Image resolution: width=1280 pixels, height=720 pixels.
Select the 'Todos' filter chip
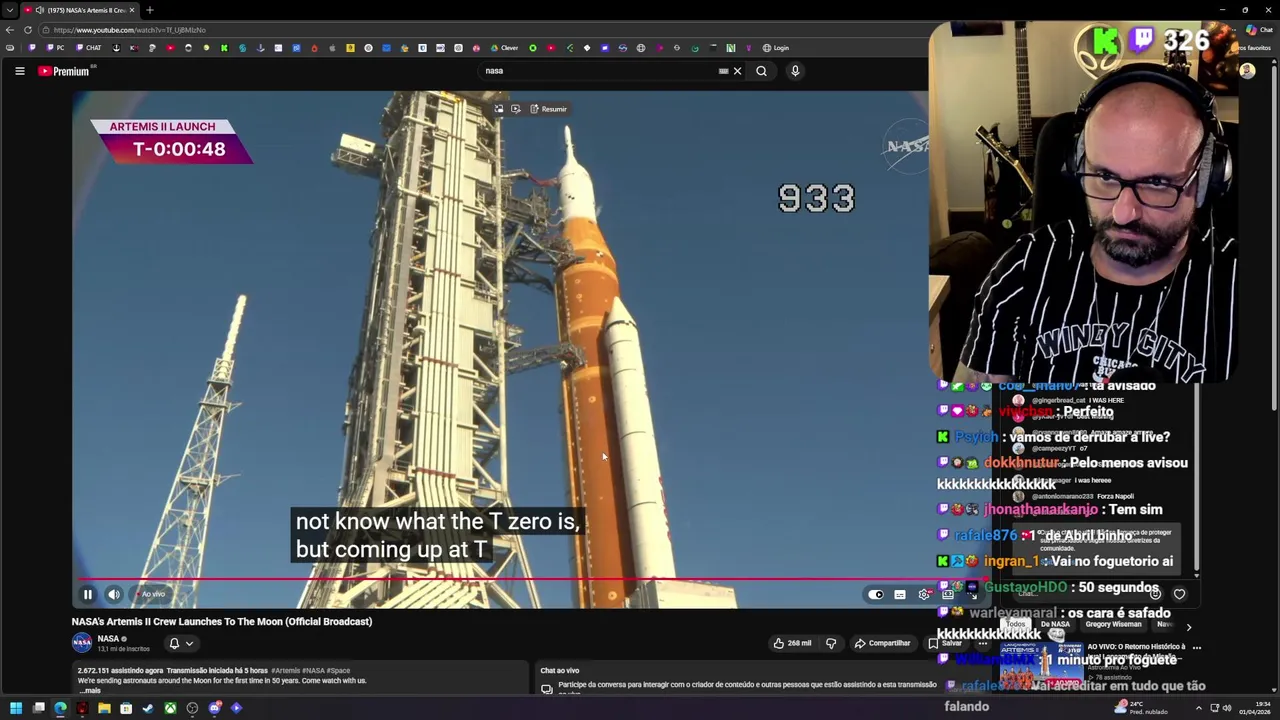click(1016, 624)
